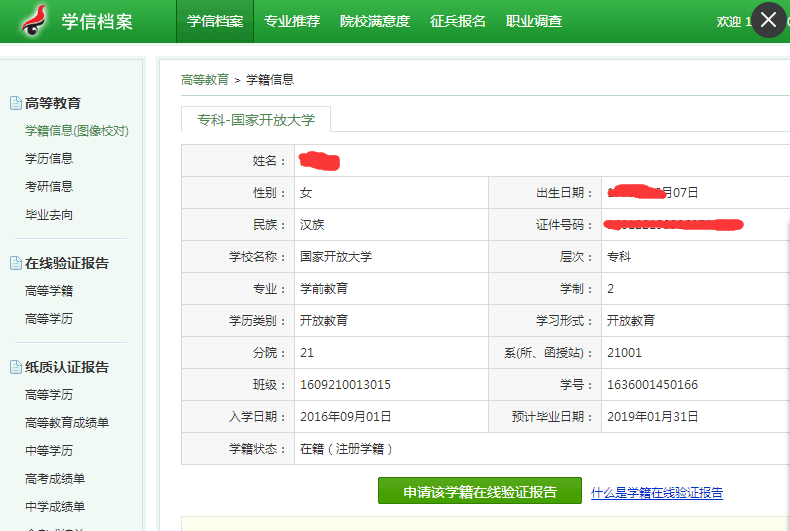
Task: Click the 学号 value 1636001450166
Action: (x=652, y=385)
